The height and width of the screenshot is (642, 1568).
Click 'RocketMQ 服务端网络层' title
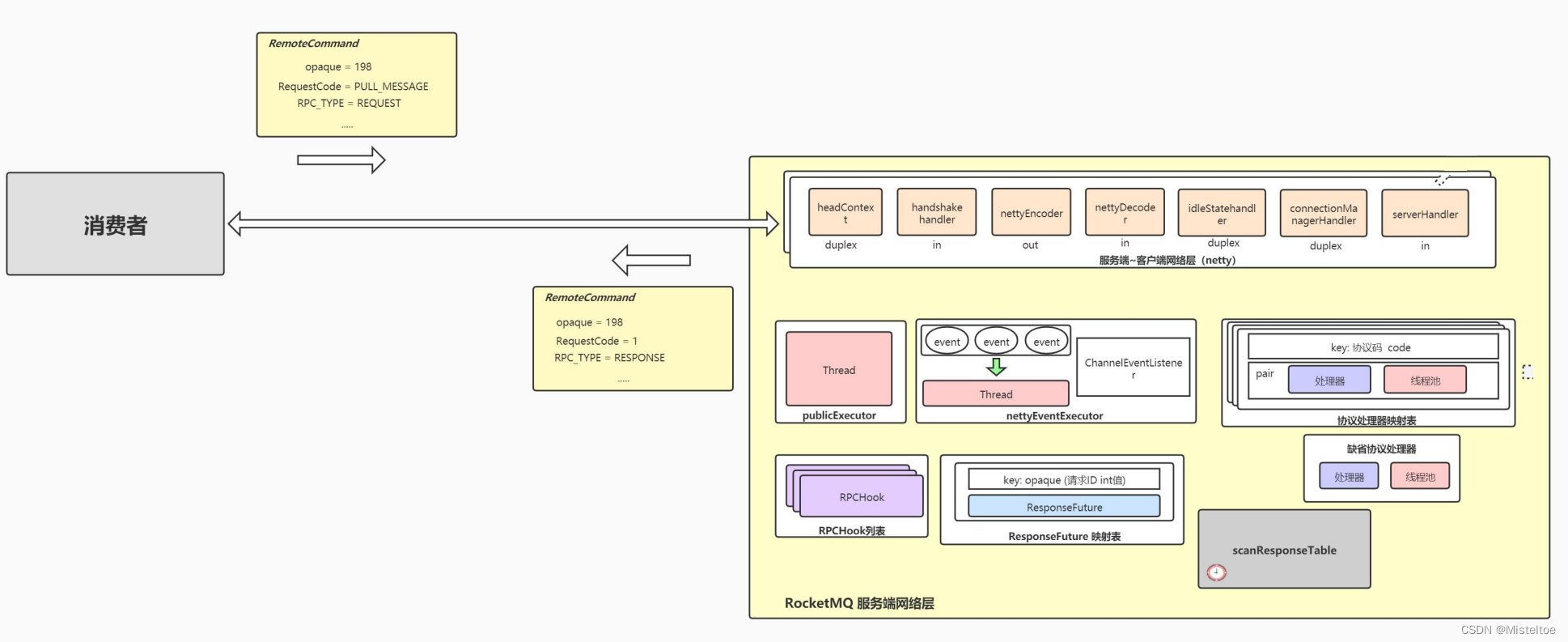tap(859, 603)
